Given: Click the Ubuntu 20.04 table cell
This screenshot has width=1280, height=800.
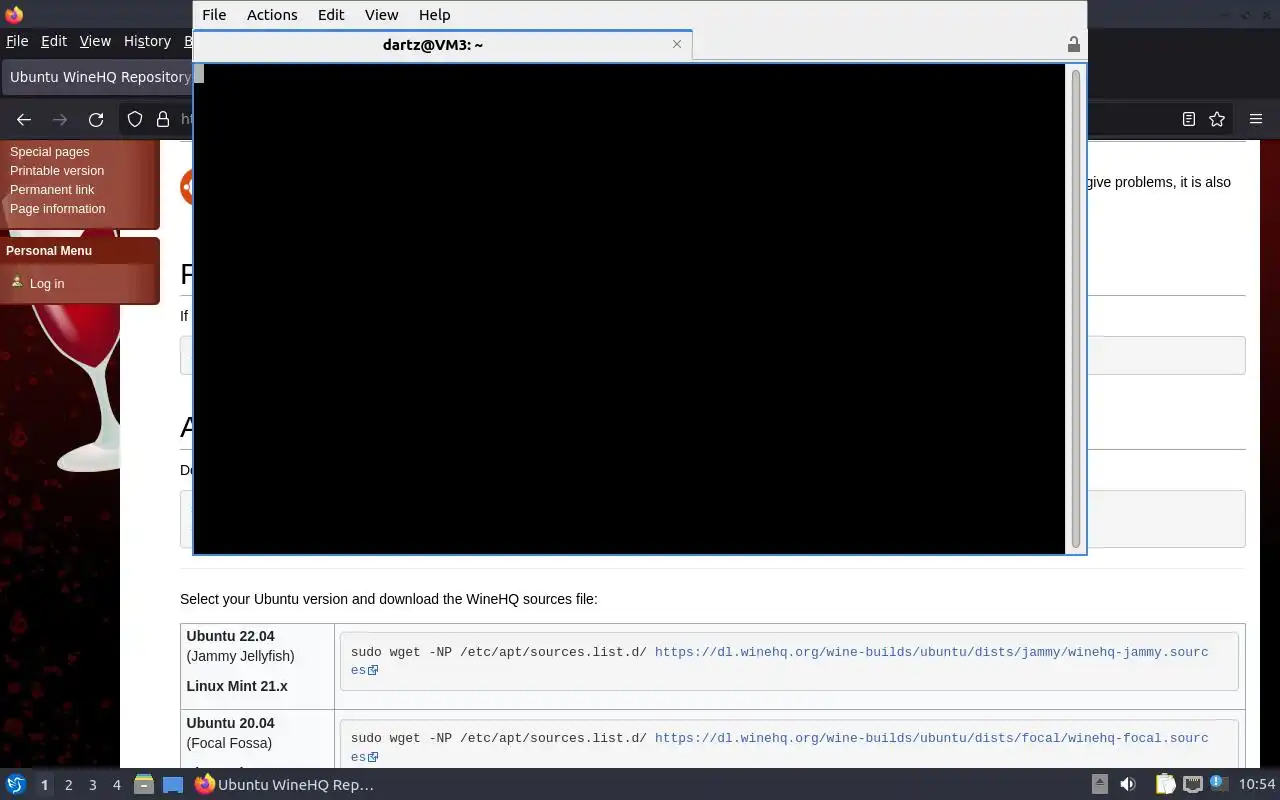Looking at the screenshot, I should click(258, 739).
